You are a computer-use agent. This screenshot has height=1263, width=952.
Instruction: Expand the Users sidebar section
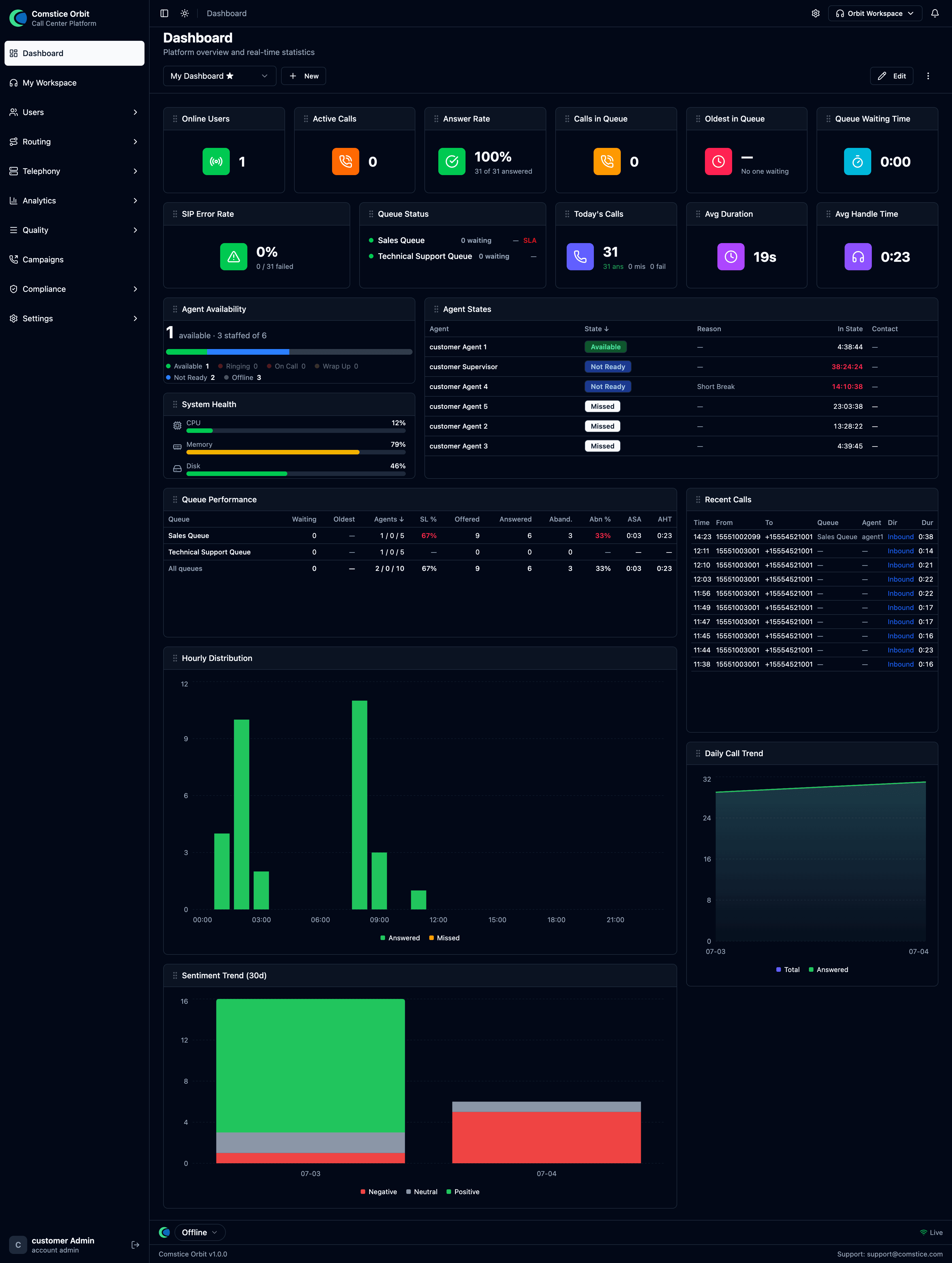coord(74,112)
